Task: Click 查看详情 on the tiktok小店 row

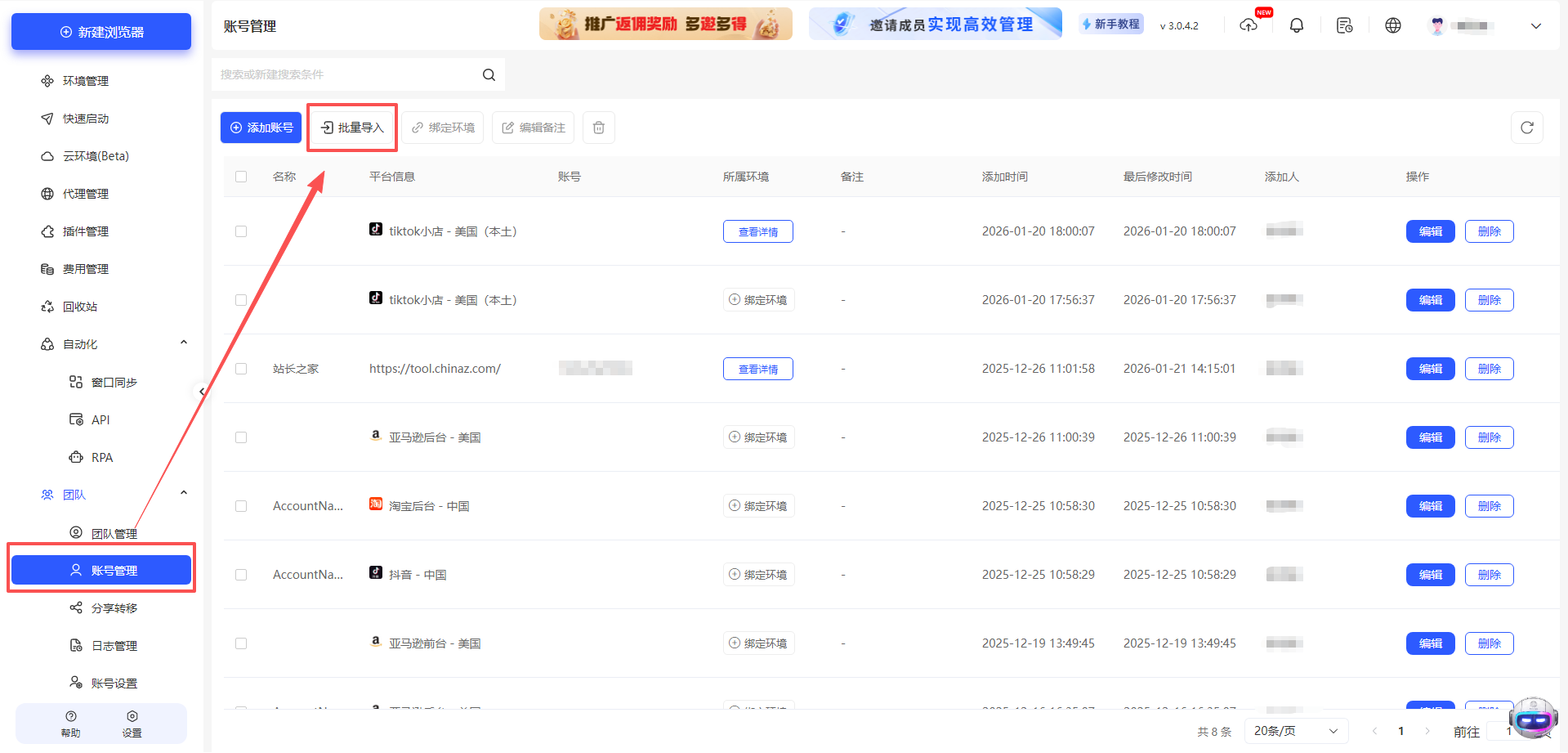Action: point(757,231)
